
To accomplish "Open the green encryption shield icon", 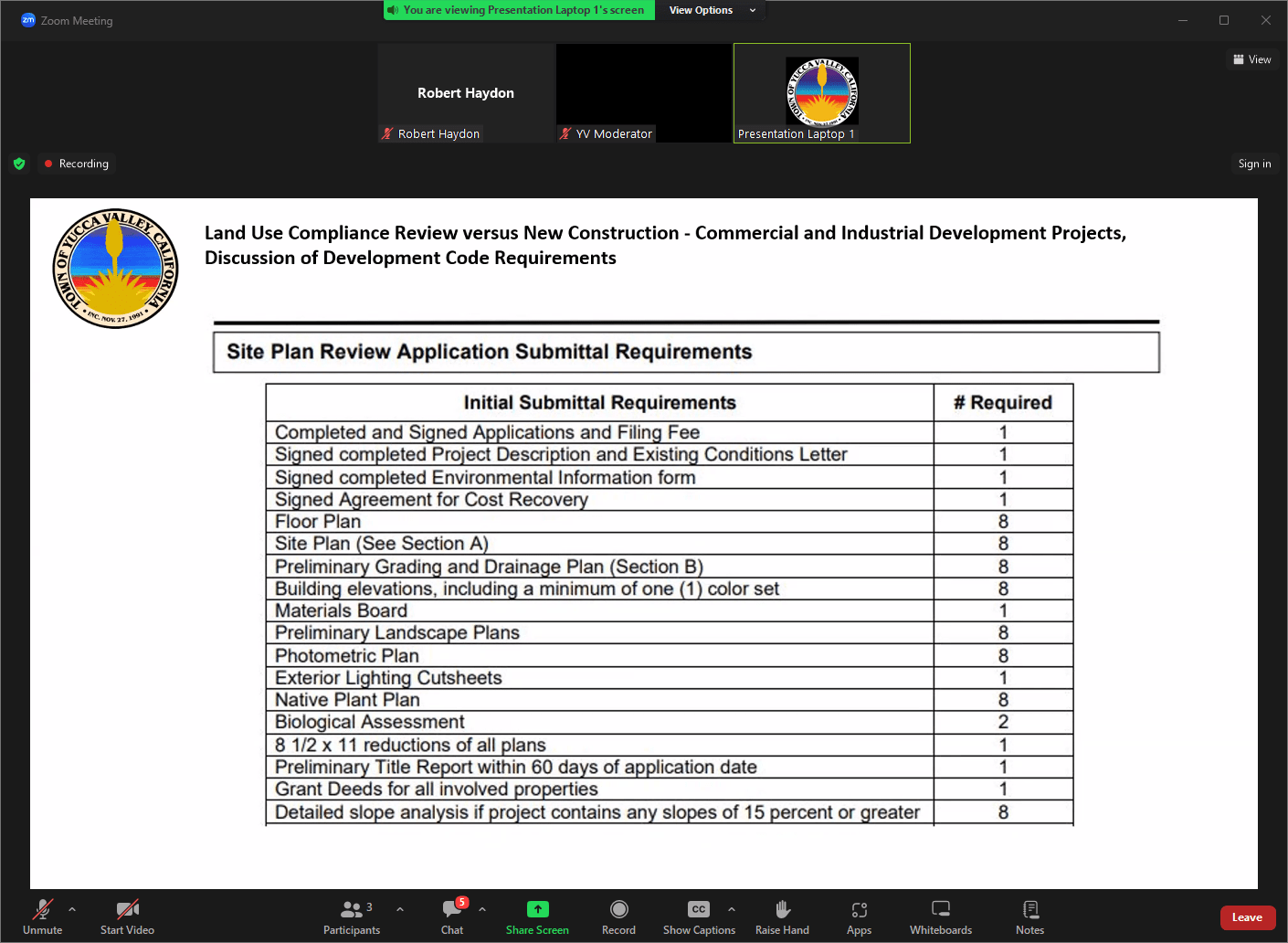I will [x=19, y=164].
